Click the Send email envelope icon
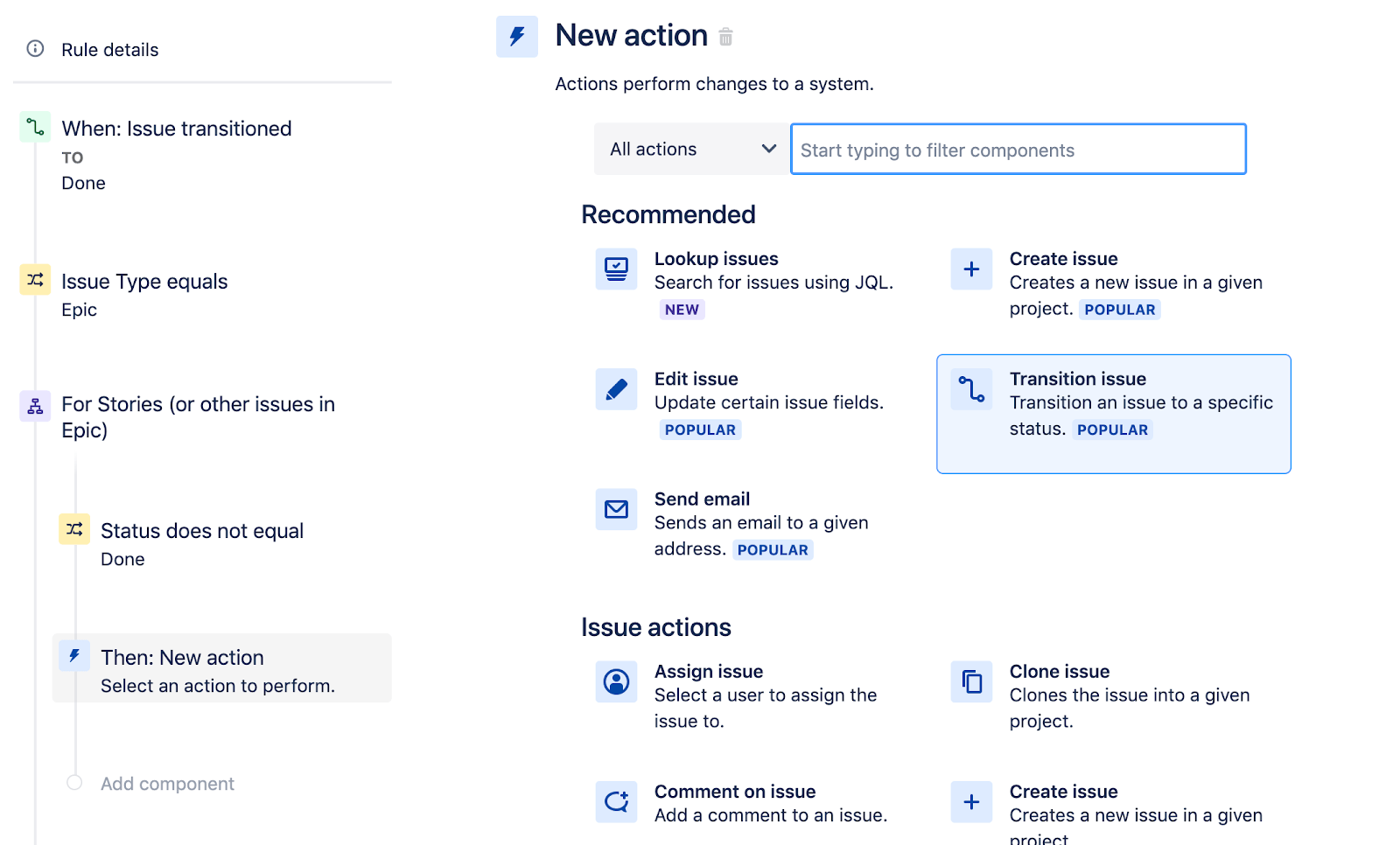1400x845 pixels. (616, 510)
